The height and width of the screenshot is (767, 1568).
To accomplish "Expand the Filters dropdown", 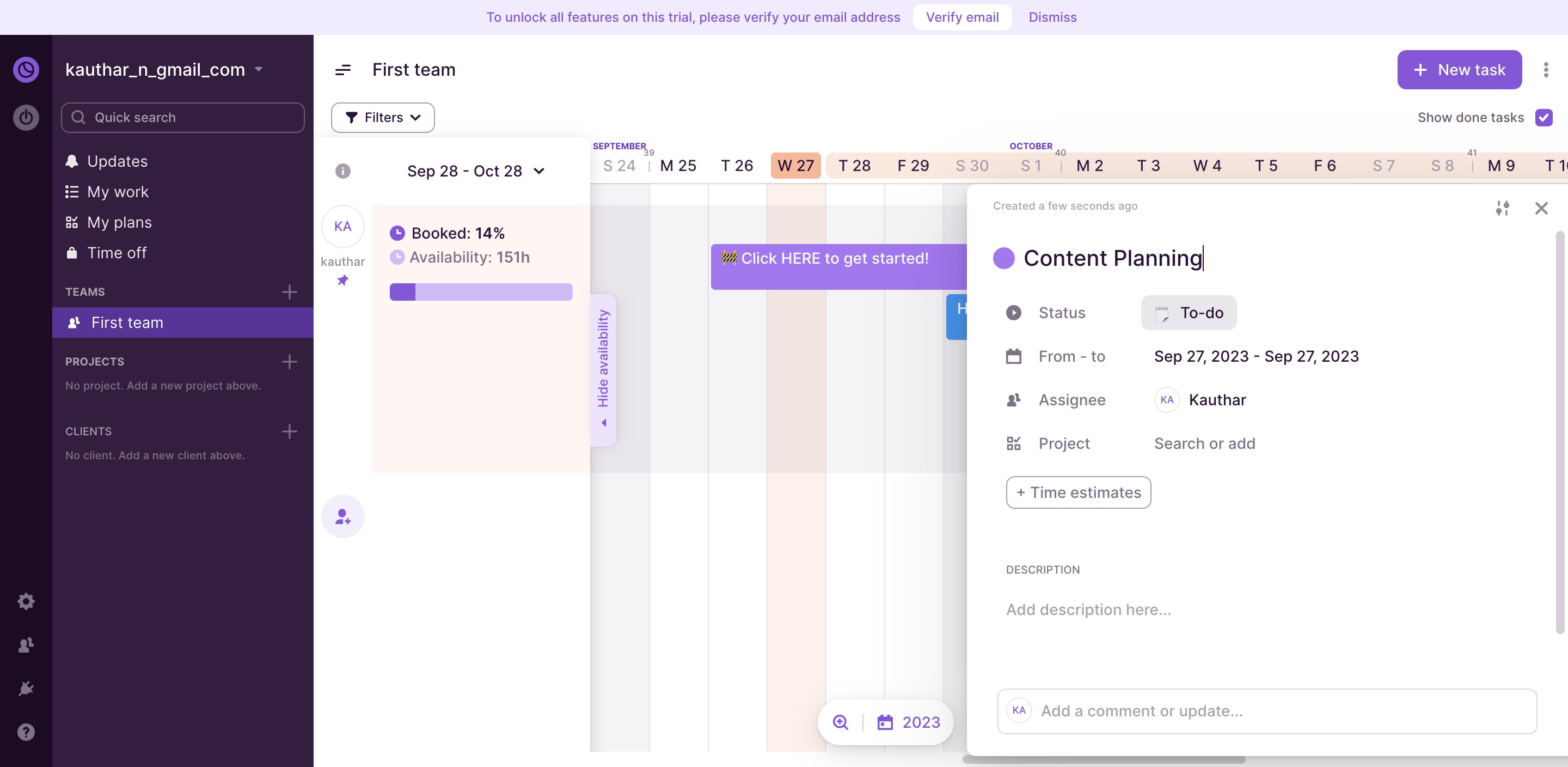I will [382, 118].
